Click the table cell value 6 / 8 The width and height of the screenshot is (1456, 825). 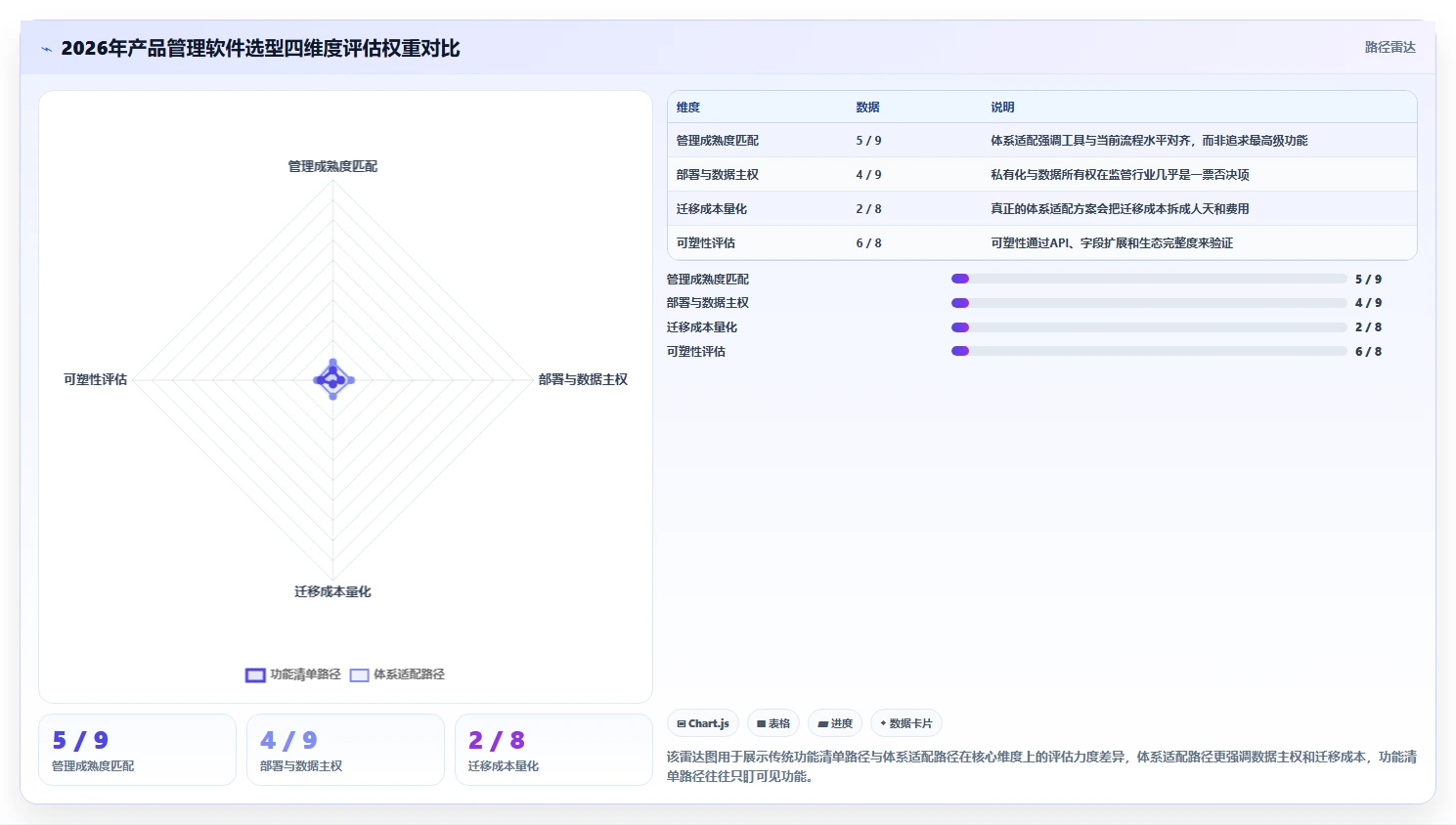[868, 243]
